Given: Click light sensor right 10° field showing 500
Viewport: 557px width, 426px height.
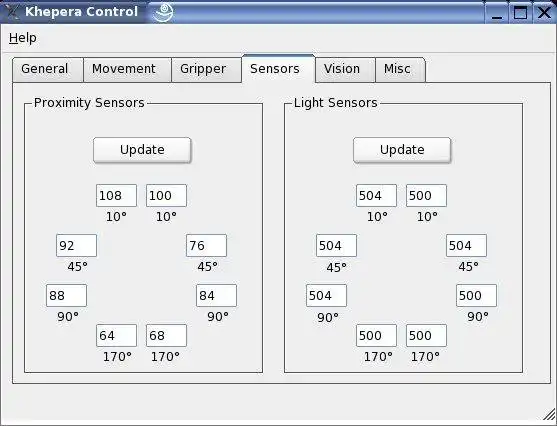Looking at the screenshot, I should click(x=427, y=195).
